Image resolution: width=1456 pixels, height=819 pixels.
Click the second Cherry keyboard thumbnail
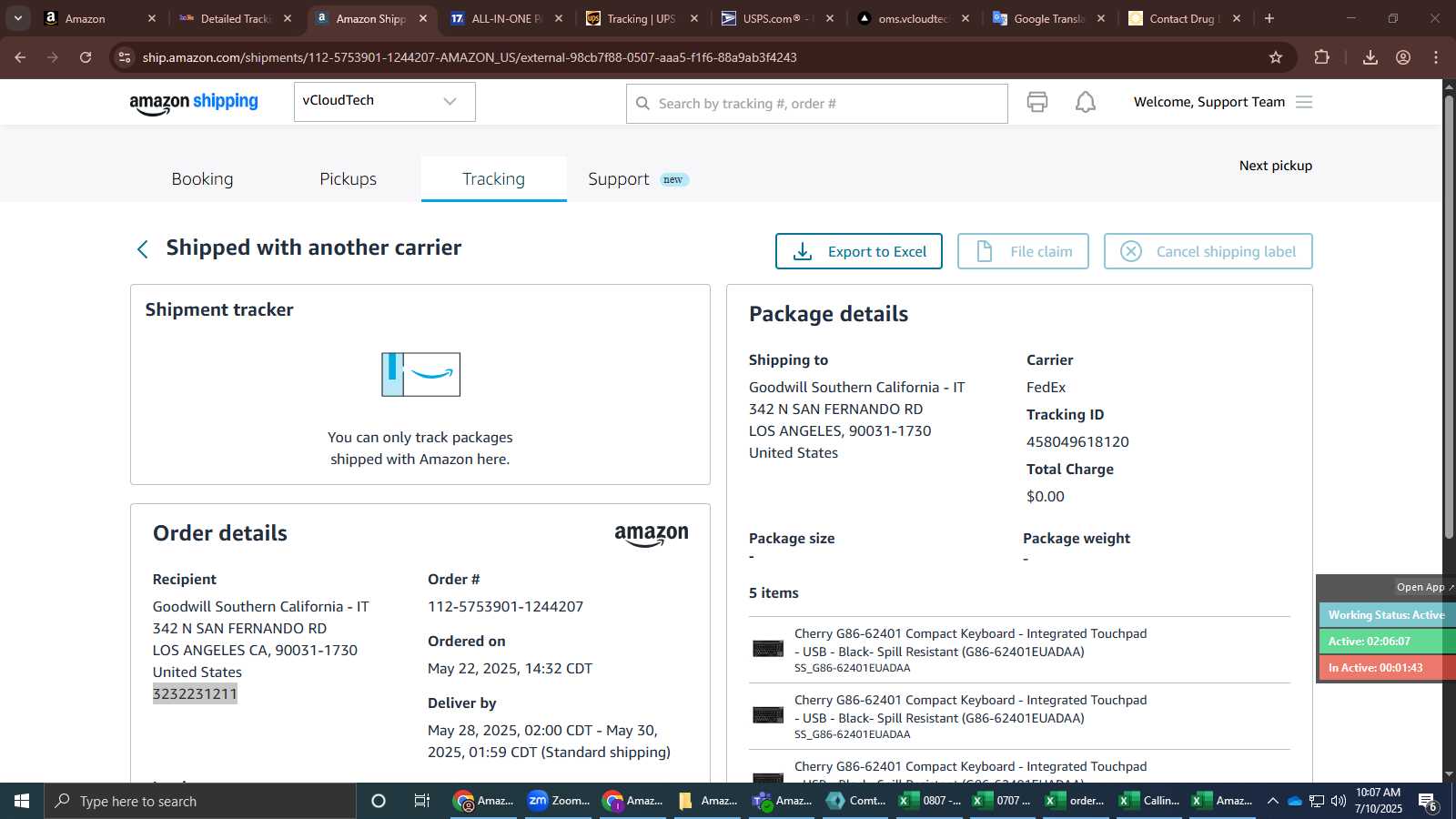point(768,715)
